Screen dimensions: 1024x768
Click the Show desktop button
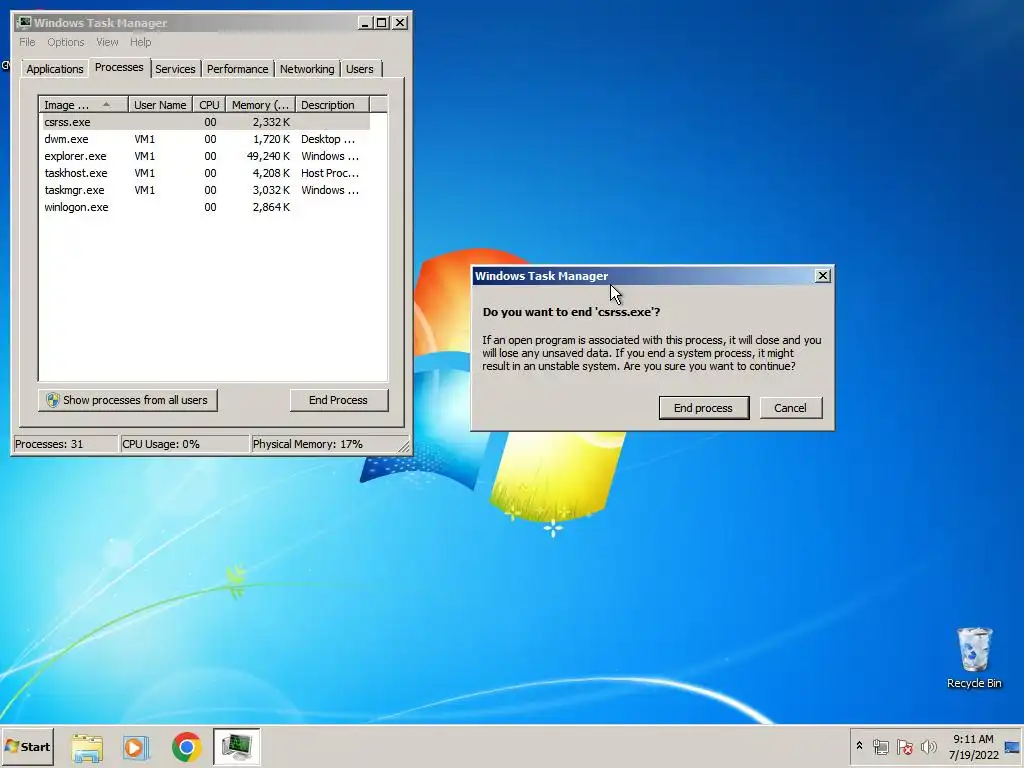[x=1013, y=747]
